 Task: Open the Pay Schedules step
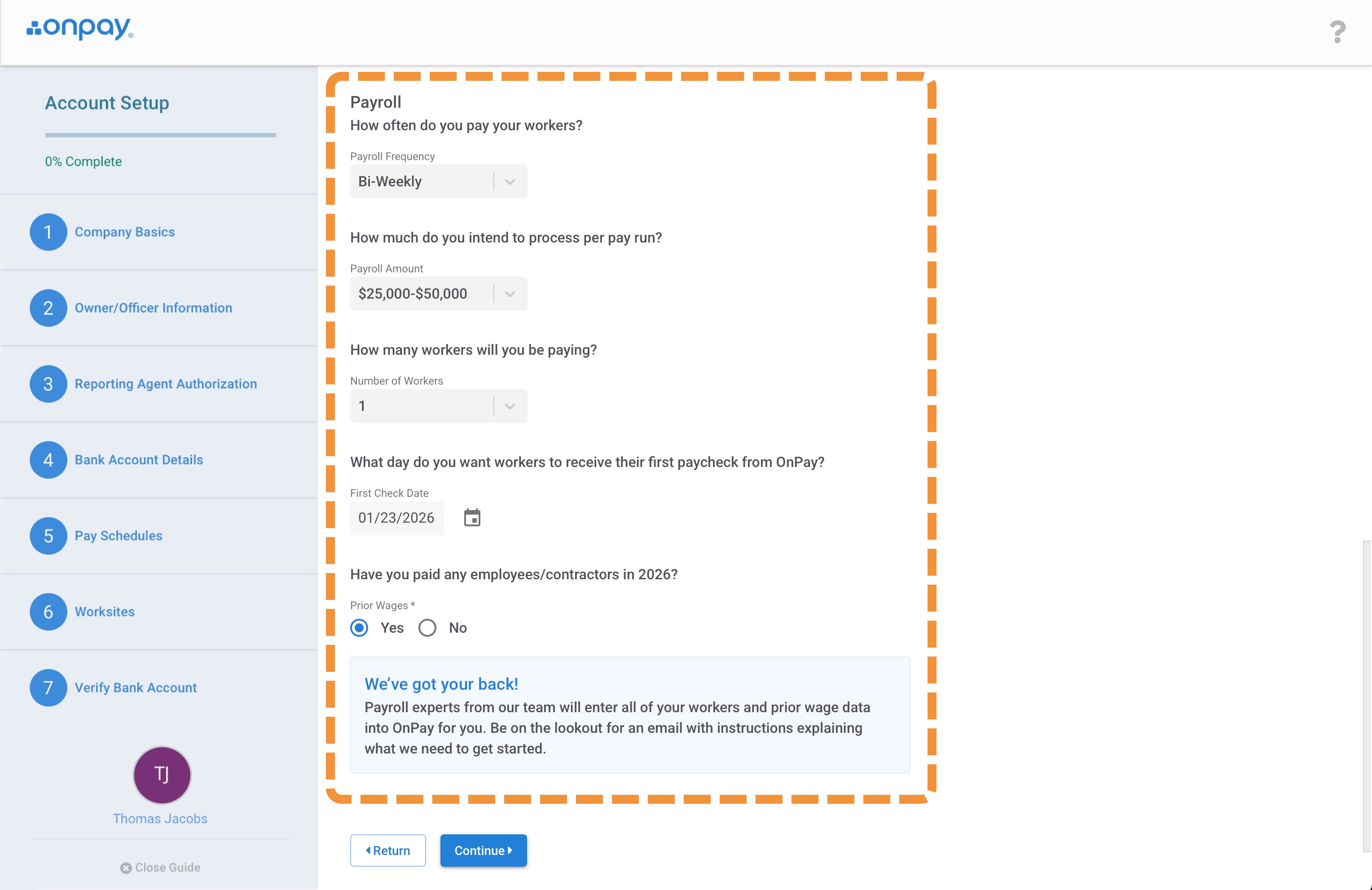point(118,536)
